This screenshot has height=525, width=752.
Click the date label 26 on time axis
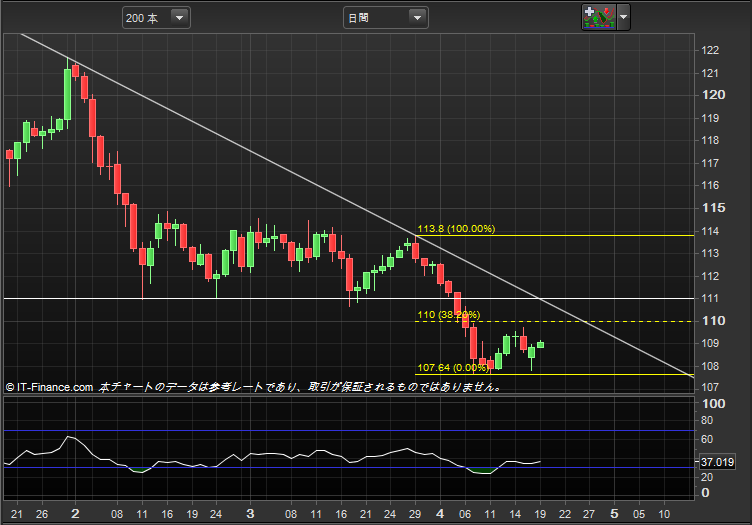42,514
